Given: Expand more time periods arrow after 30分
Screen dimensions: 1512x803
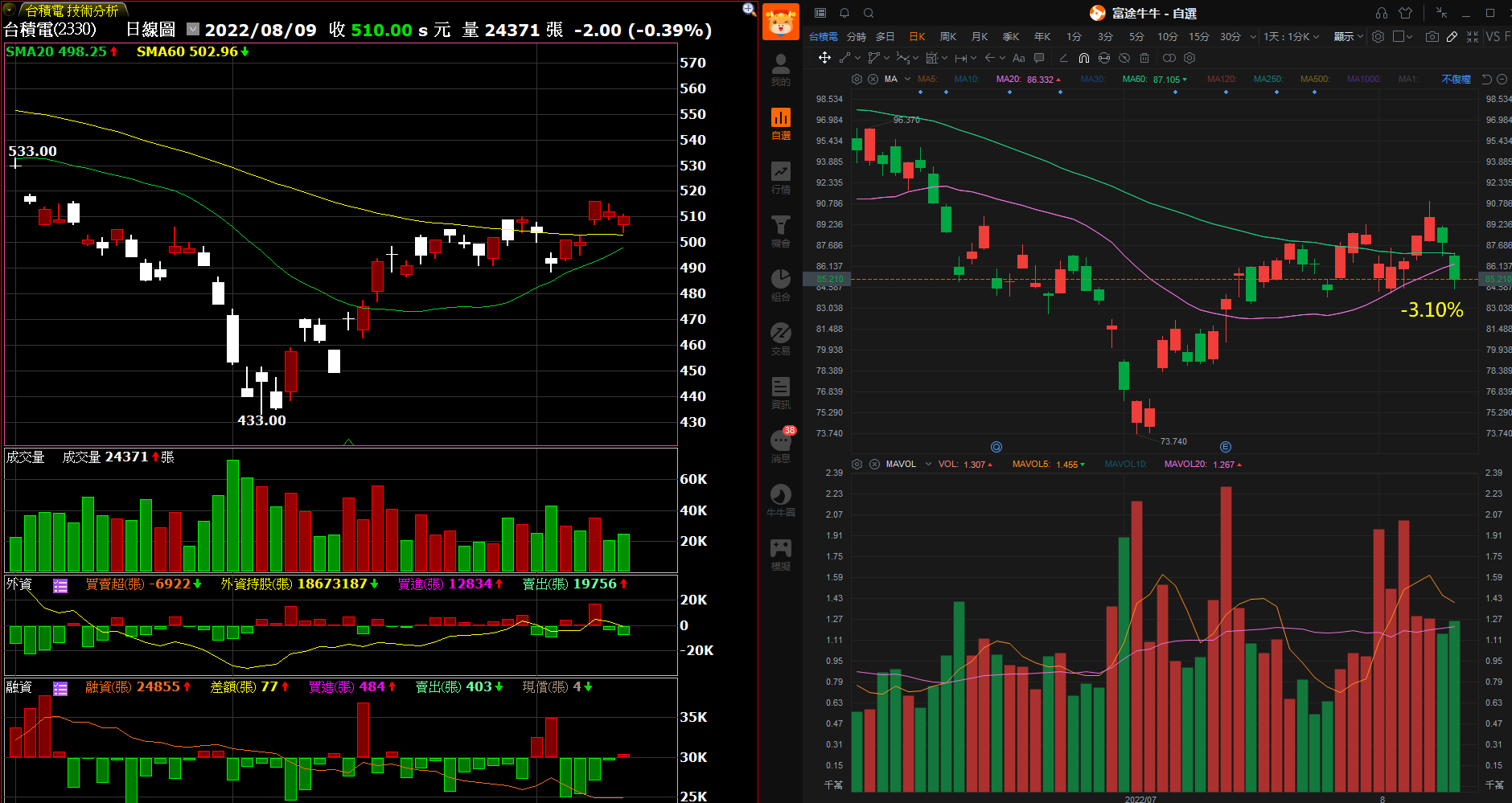Looking at the screenshot, I should (x=1253, y=36).
